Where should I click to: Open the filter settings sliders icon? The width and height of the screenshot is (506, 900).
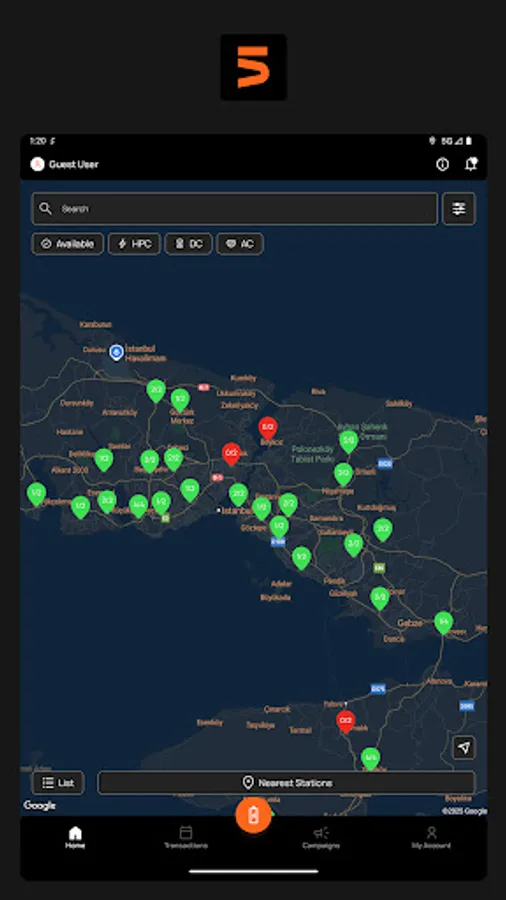[458, 208]
